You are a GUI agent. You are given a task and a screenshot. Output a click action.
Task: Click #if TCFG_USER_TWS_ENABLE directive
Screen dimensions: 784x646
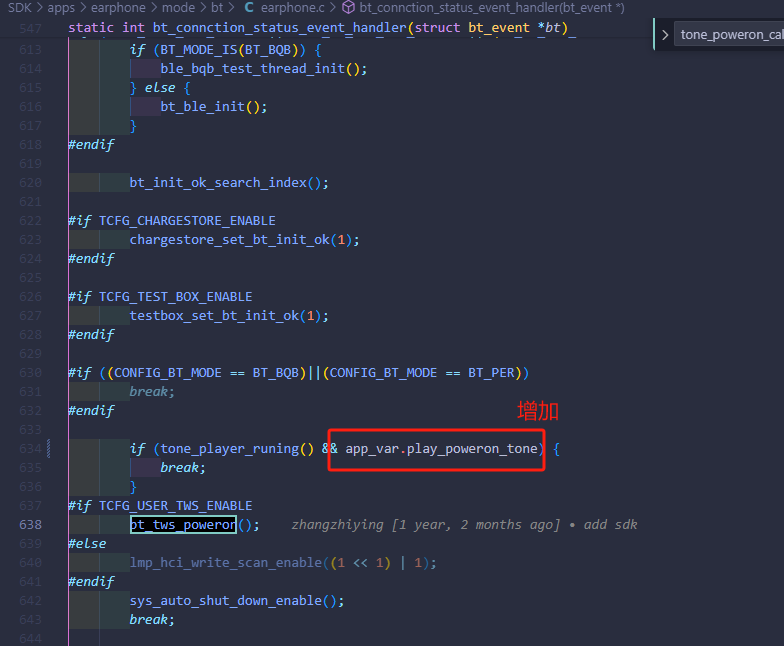coord(160,506)
